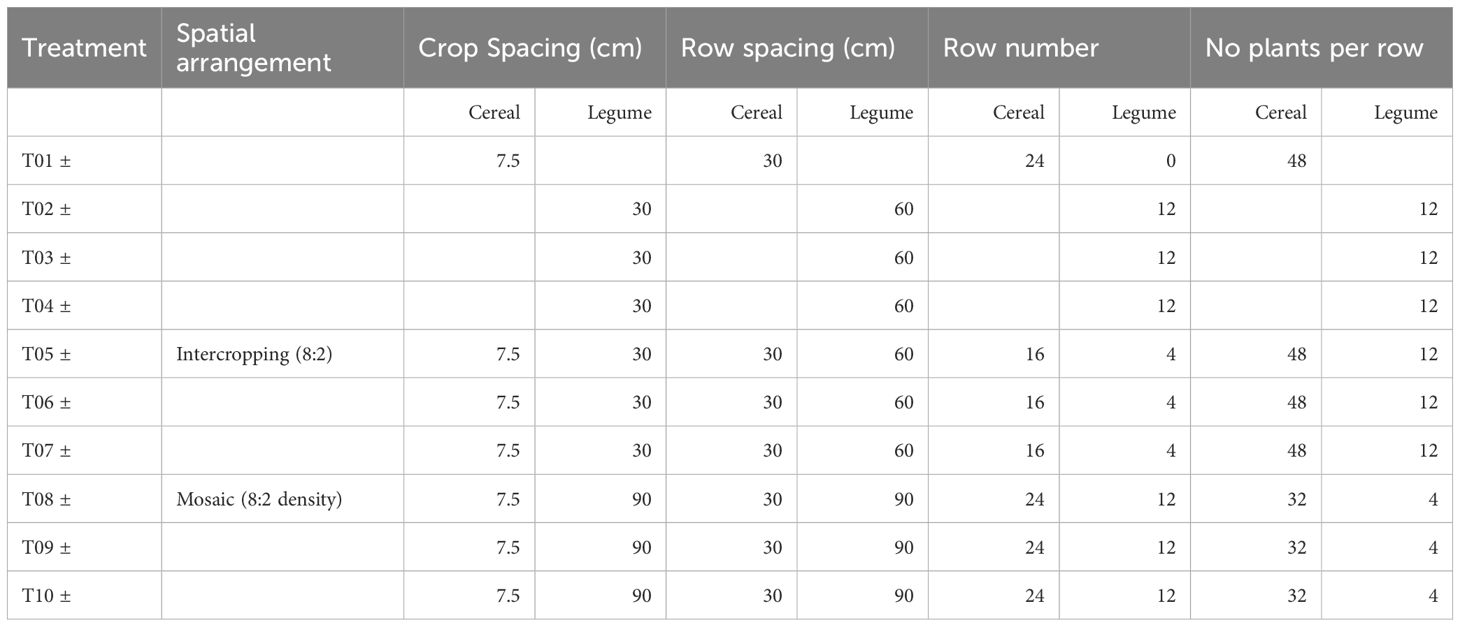Select the T04 ± row label
1460x627 pixels.
pyautogui.click(x=46, y=306)
